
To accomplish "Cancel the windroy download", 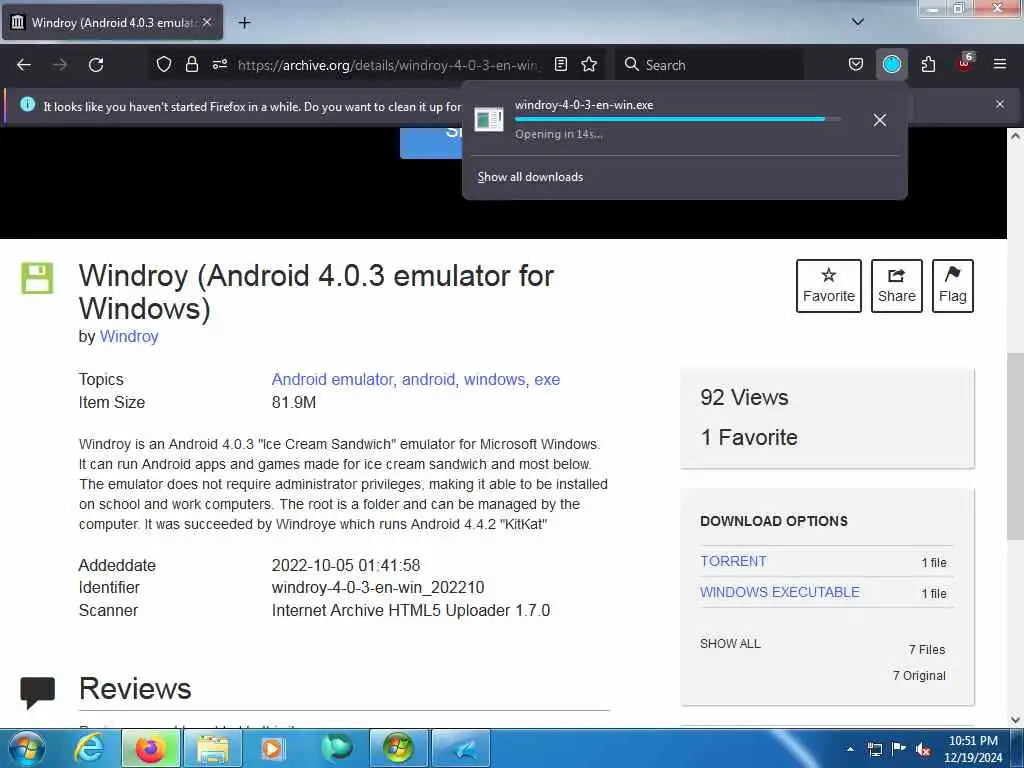I will [x=880, y=120].
